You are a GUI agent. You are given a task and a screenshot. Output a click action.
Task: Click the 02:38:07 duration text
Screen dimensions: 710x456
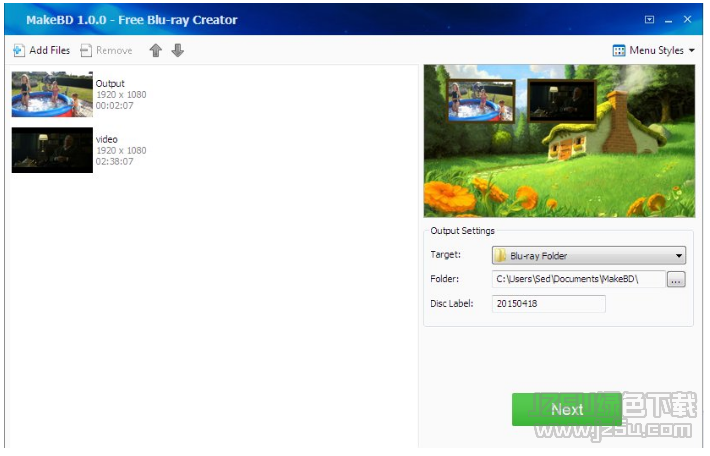click(x=115, y=161)
